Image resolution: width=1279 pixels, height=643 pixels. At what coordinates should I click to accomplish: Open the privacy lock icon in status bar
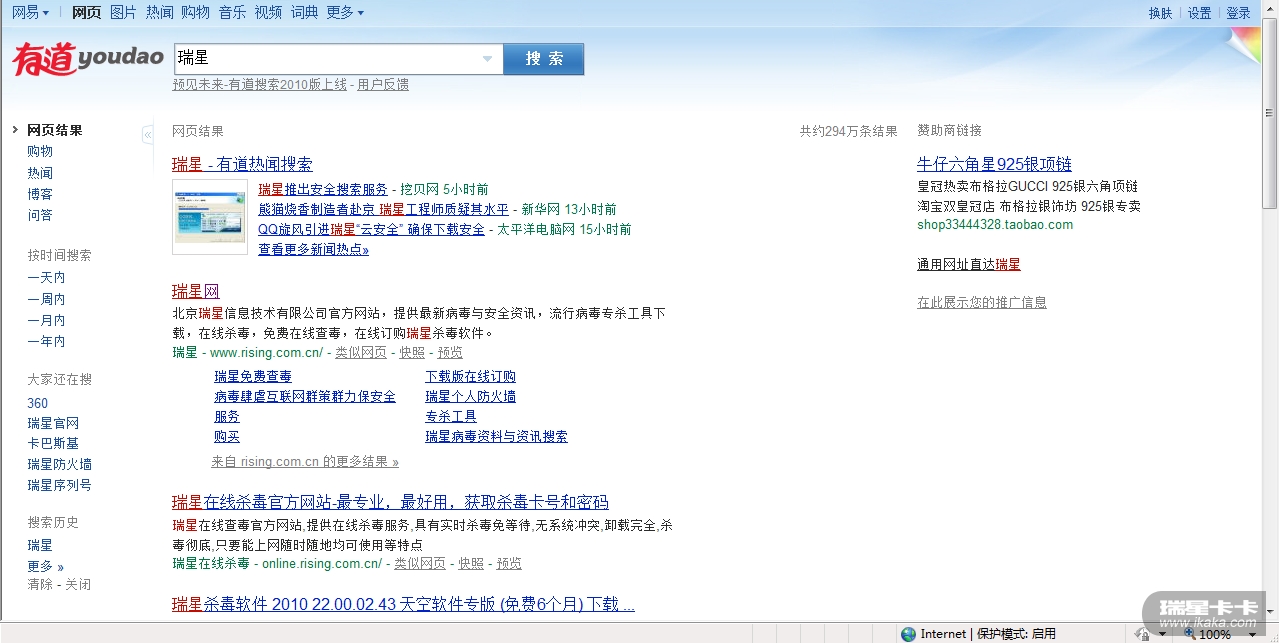(1142, 634)
